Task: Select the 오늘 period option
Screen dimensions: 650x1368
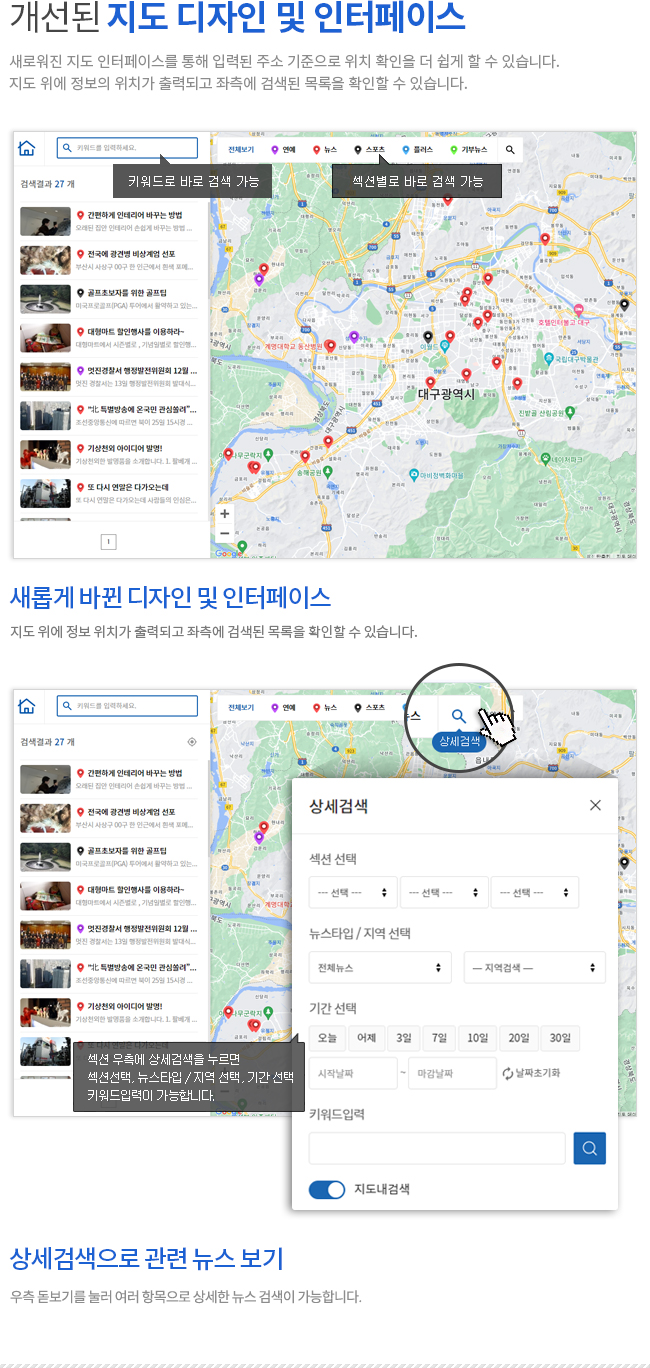Action: tap(327, 1038)
